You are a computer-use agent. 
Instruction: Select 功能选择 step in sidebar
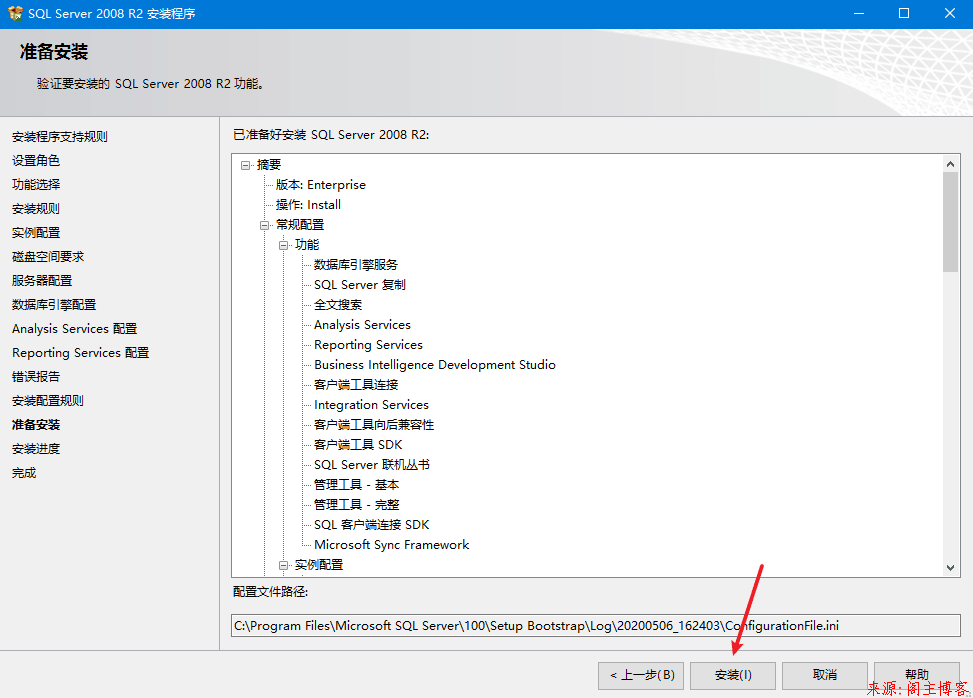pos(36,184)
